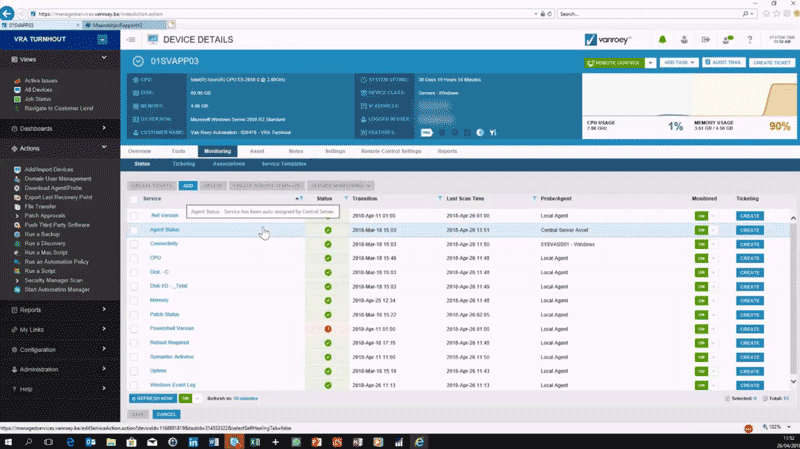Click the Run a Backup icon

click(x=17, y=234)
